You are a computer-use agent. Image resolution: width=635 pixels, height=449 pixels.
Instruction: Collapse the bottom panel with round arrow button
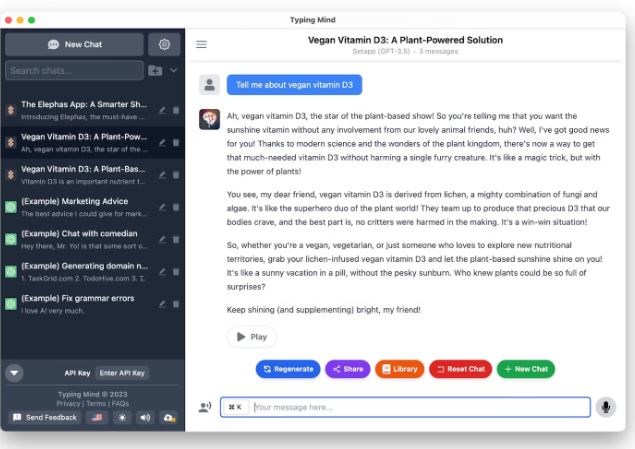(14, 373)
